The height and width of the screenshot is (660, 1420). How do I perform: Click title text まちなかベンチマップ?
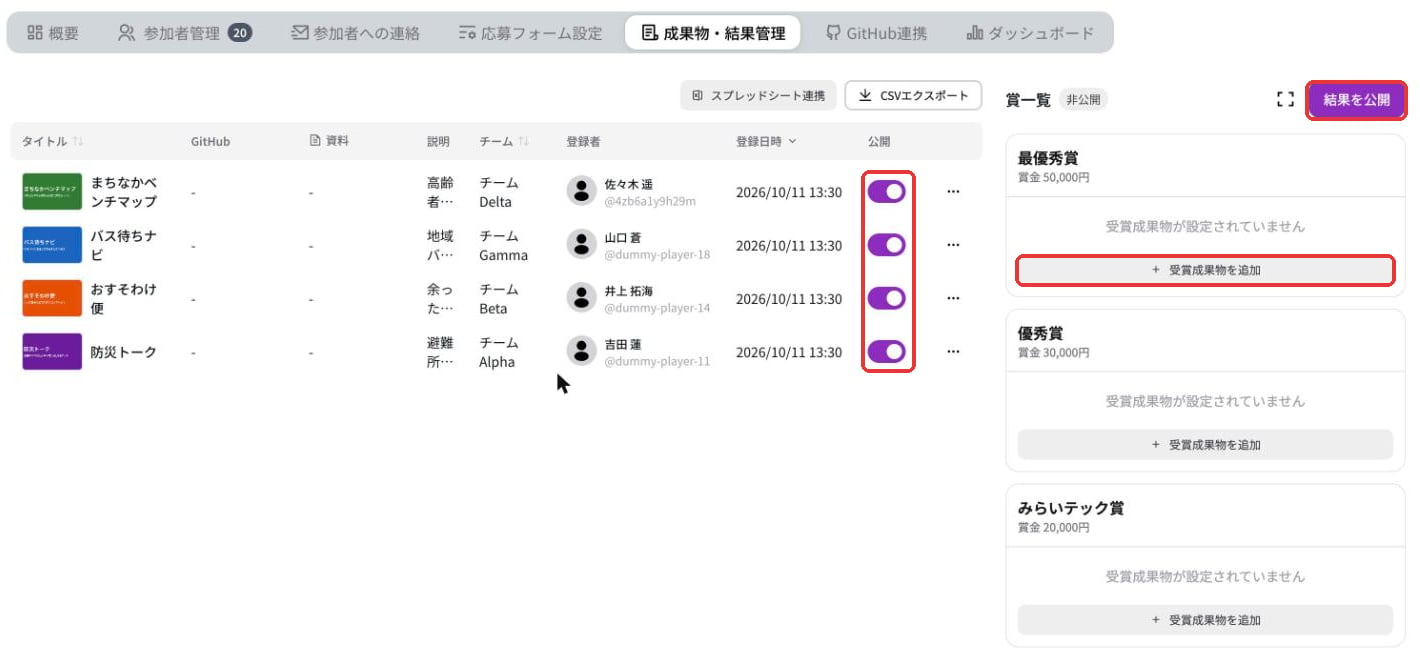tap(123, 192)
